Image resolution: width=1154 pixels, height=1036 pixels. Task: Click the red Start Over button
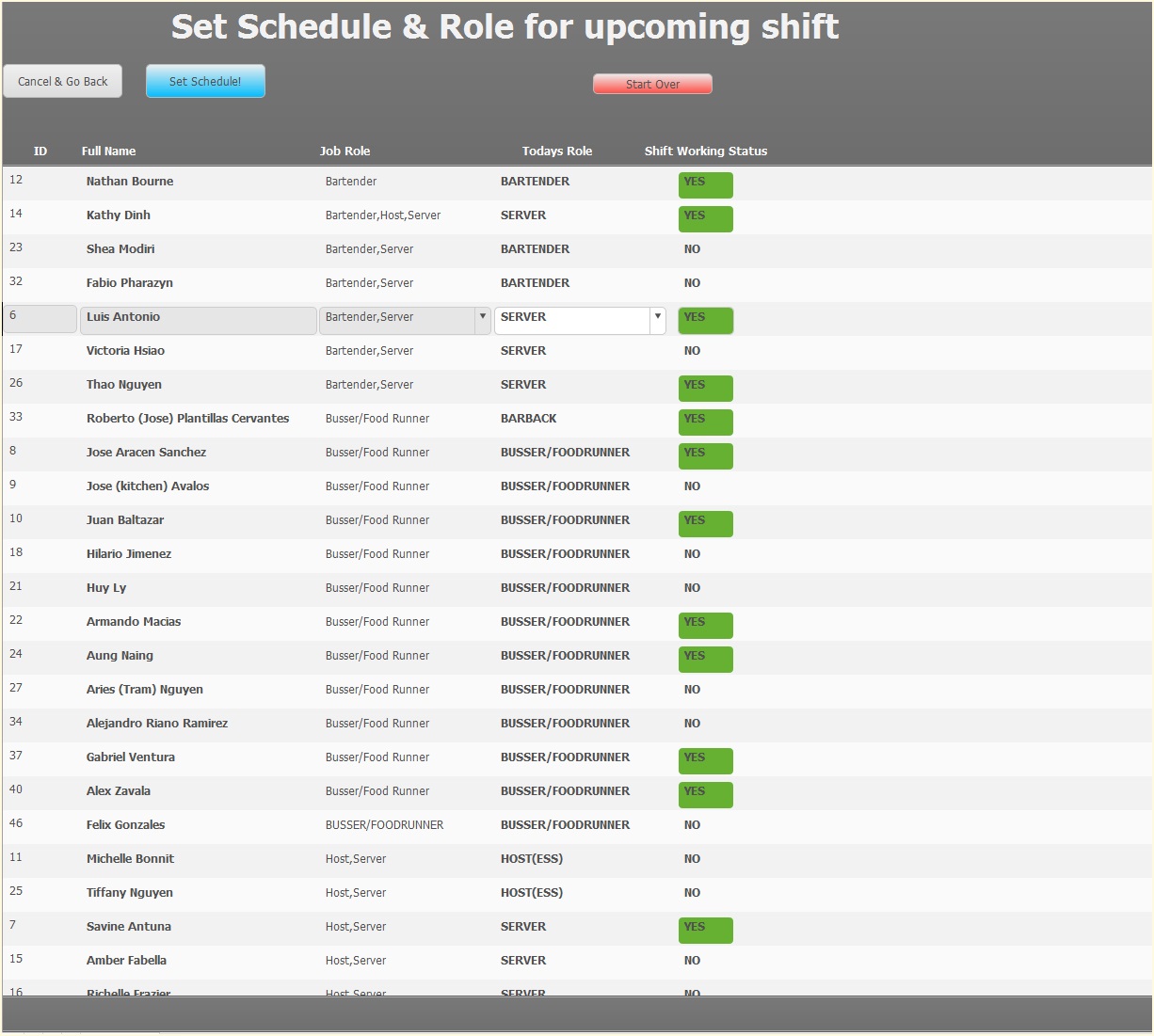pos(652,84)
